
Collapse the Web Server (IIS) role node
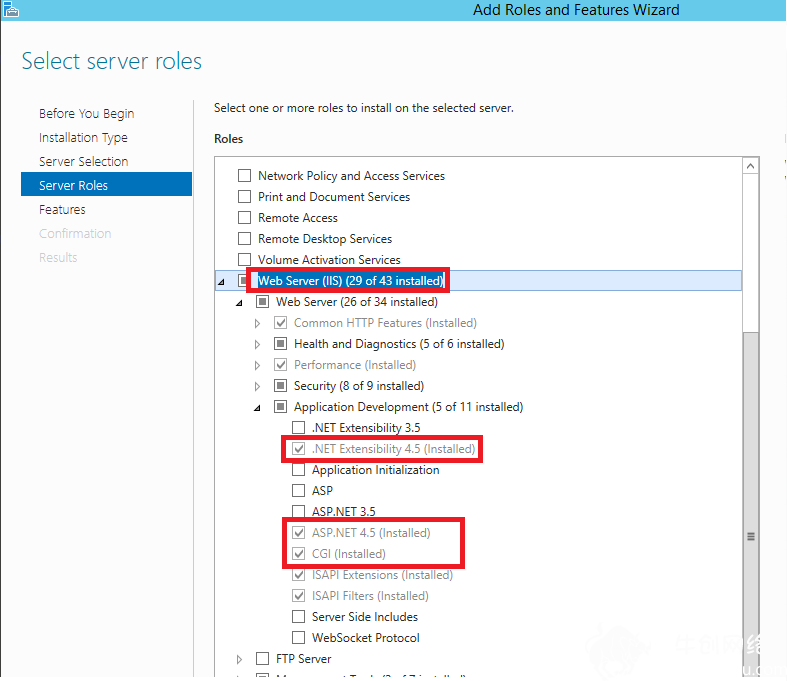tap(221, 282)
